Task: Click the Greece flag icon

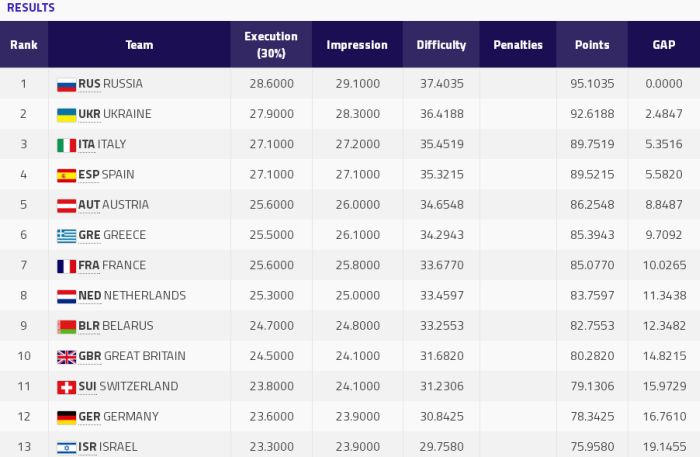Action: pyautogui.click(x=66, y=236)
